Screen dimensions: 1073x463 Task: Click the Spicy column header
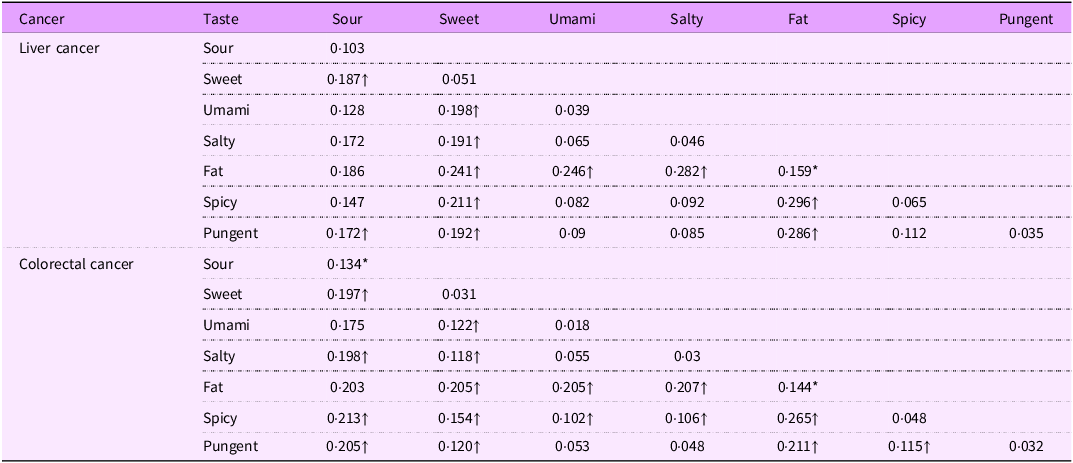coord(908,18)
